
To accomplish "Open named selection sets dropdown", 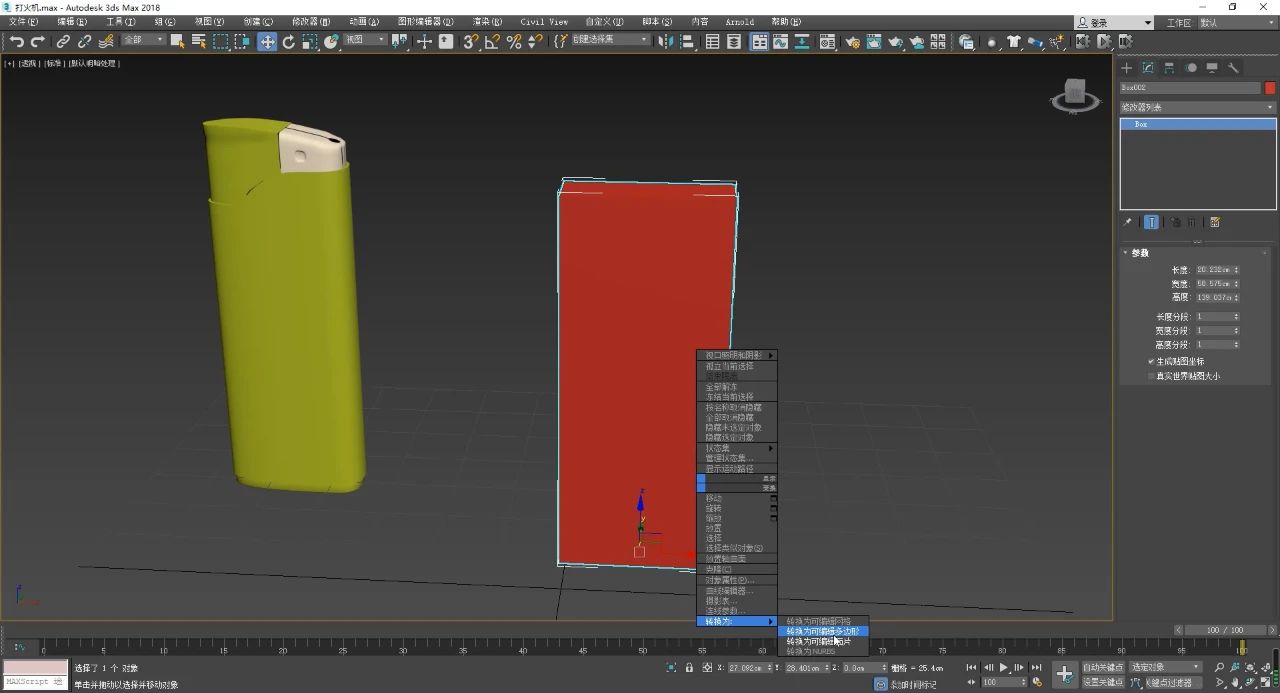I will point(610,40).
